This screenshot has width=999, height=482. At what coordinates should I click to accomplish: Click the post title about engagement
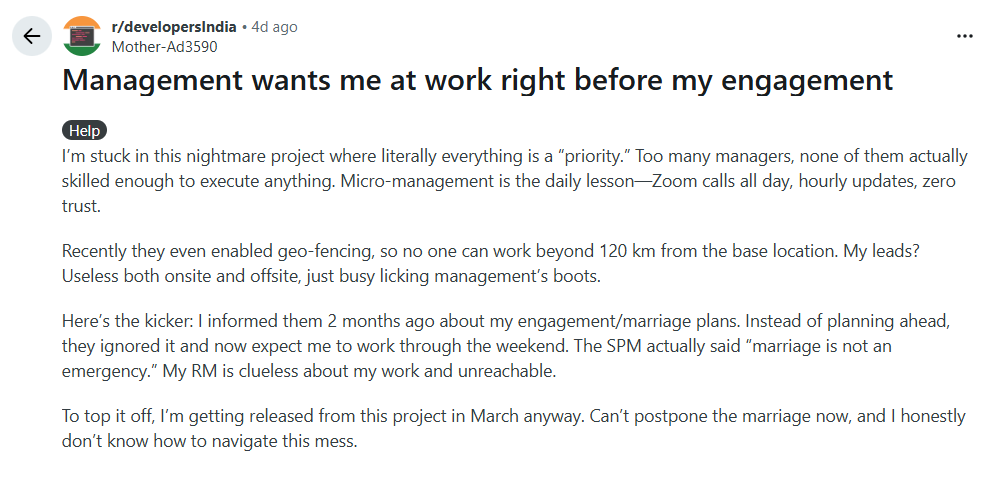pyautogui.click(x=477, y=82)
